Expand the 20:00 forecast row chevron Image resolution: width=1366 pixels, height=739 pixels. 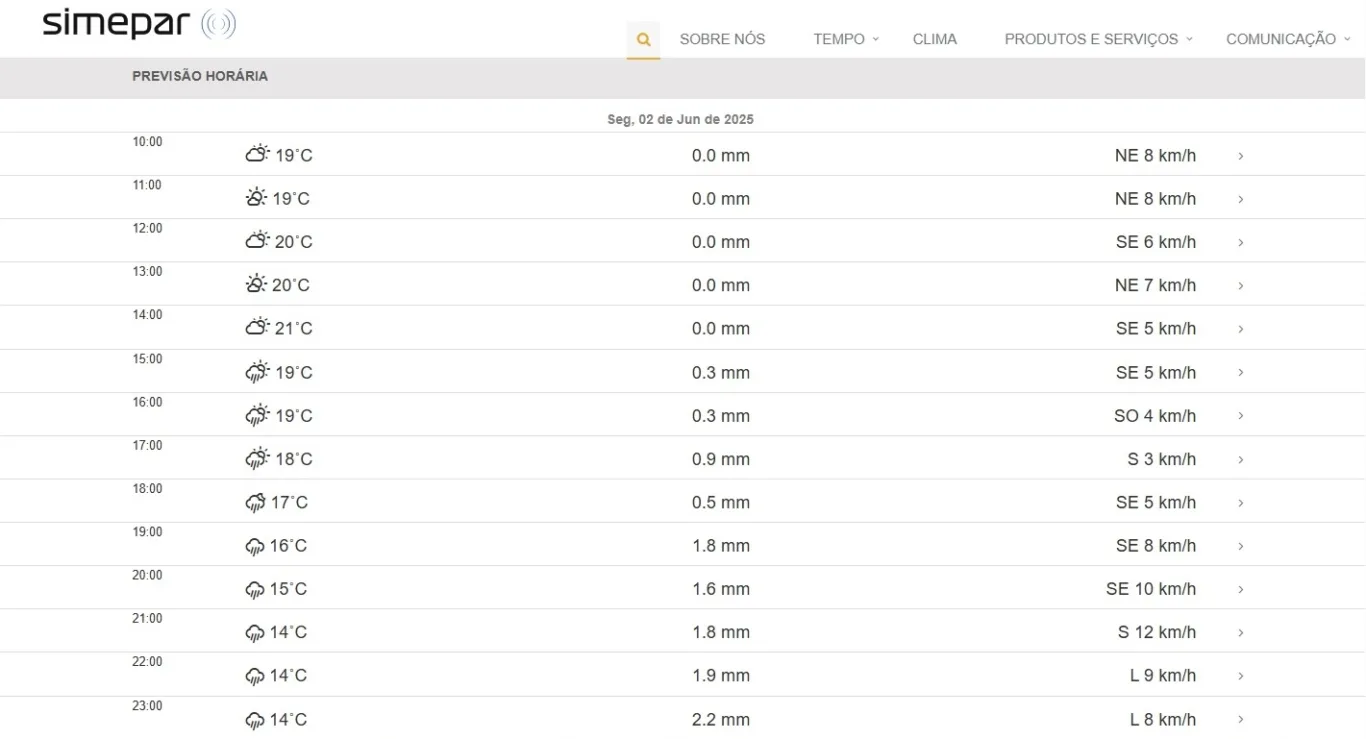(x=1240, y=589)
